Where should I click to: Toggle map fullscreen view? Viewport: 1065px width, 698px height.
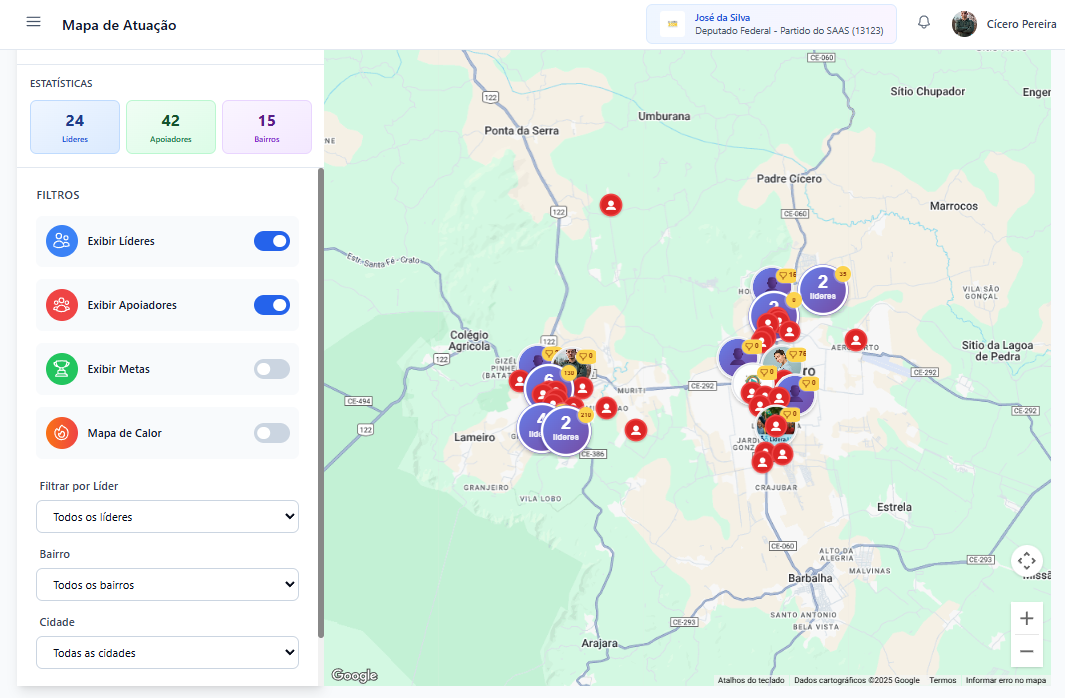[1026, 561]
